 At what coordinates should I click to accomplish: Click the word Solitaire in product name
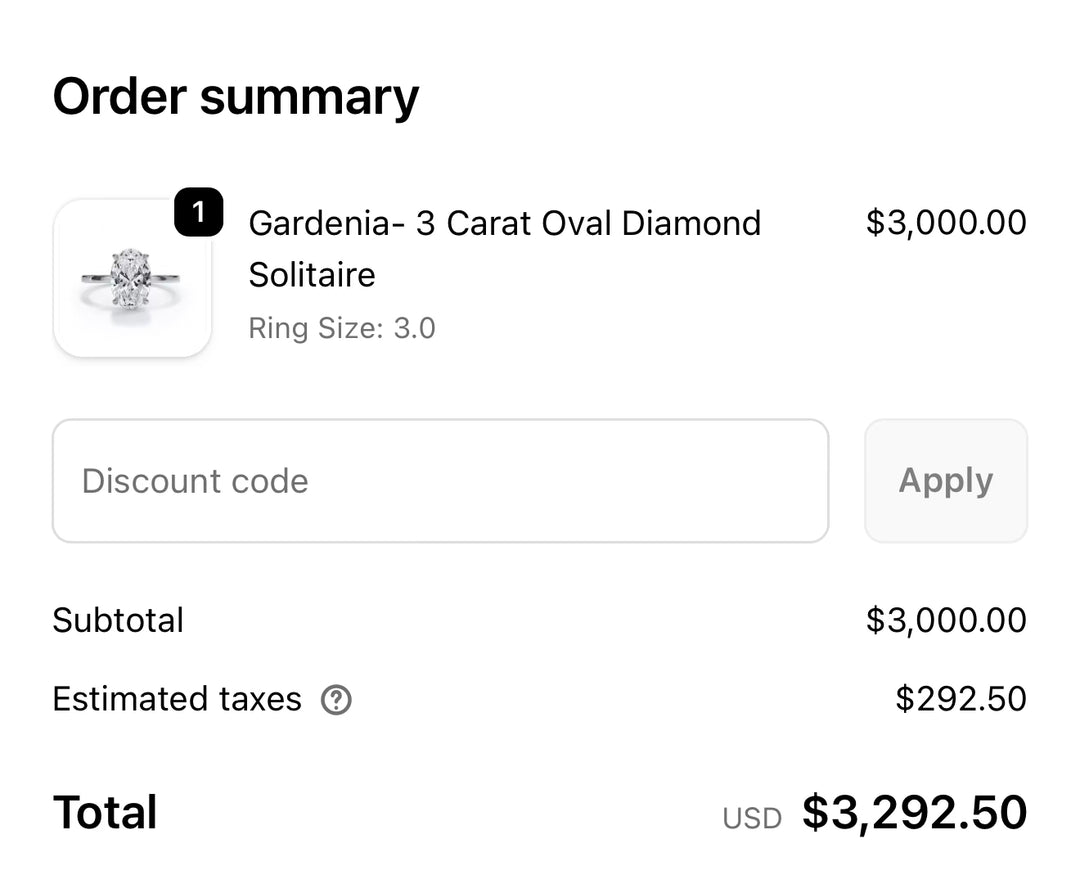click(312, 275)
